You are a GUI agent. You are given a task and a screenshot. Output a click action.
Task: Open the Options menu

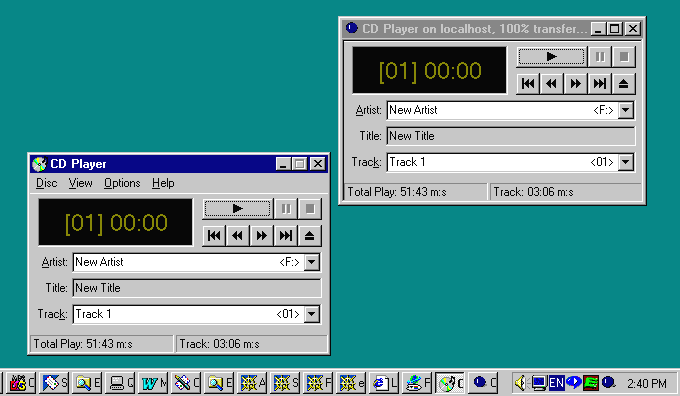click(122, 183)
